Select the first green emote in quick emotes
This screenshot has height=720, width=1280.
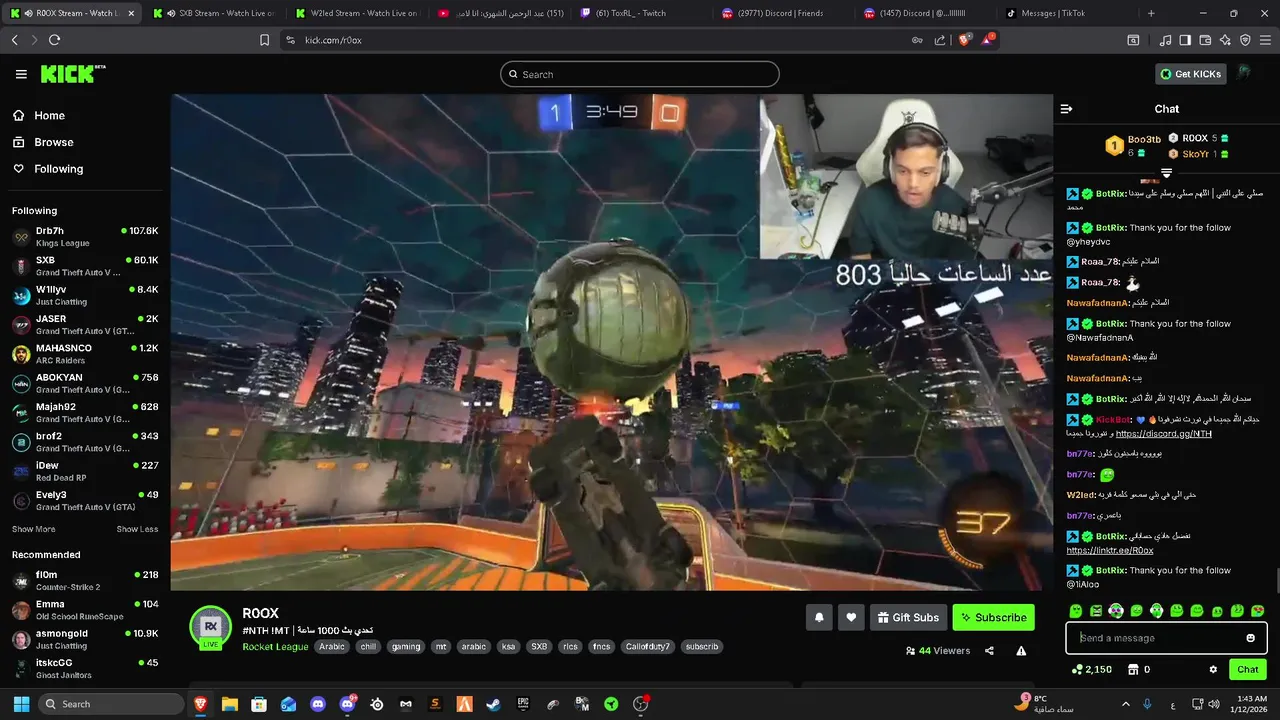coord(1076,611)
